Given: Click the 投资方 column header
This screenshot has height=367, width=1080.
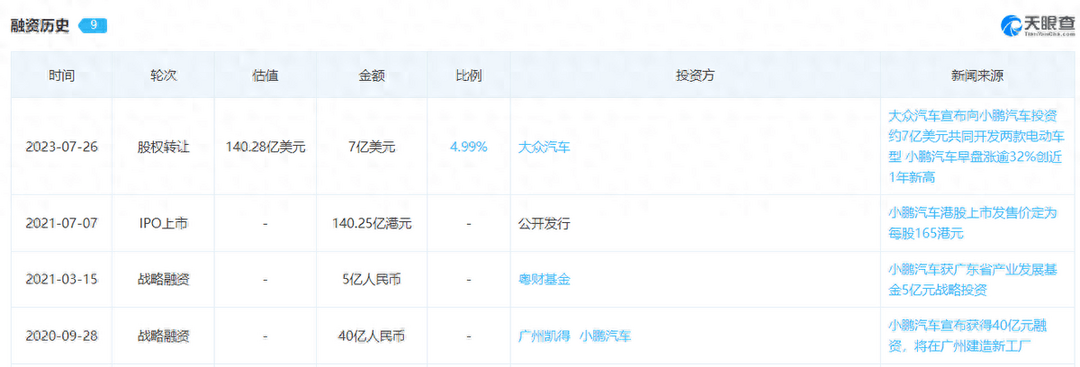Looking at the screenshot, I should [x=695, y=75].
